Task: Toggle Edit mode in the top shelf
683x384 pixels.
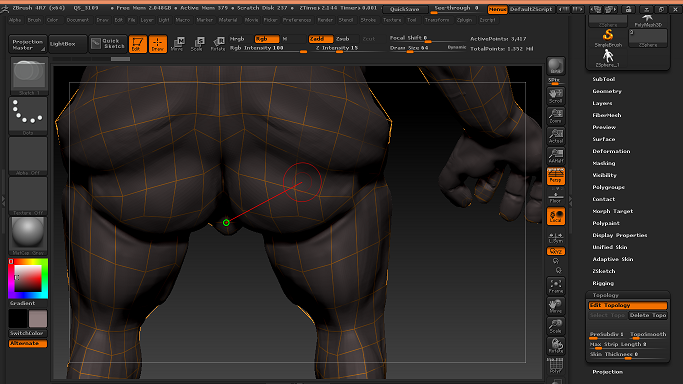Action: point(137,44)
